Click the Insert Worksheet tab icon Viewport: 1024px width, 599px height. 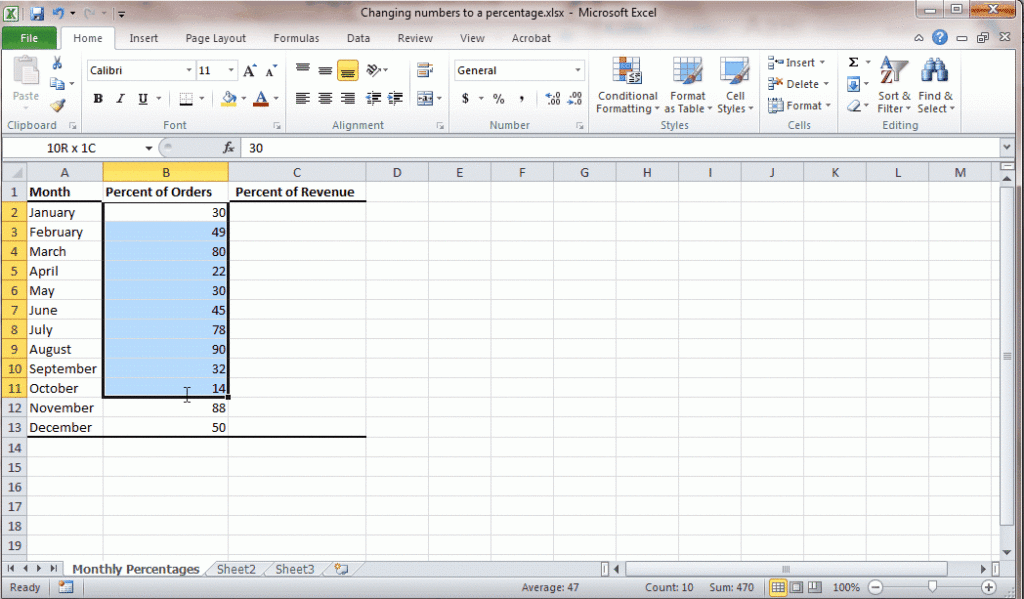tap(341, 569)
